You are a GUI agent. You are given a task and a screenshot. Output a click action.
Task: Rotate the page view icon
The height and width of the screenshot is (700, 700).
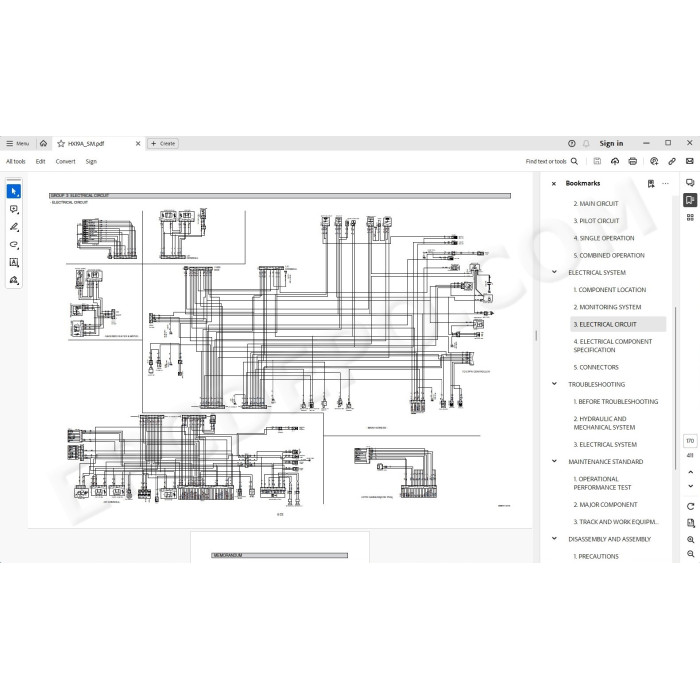(x=690, y=506)
